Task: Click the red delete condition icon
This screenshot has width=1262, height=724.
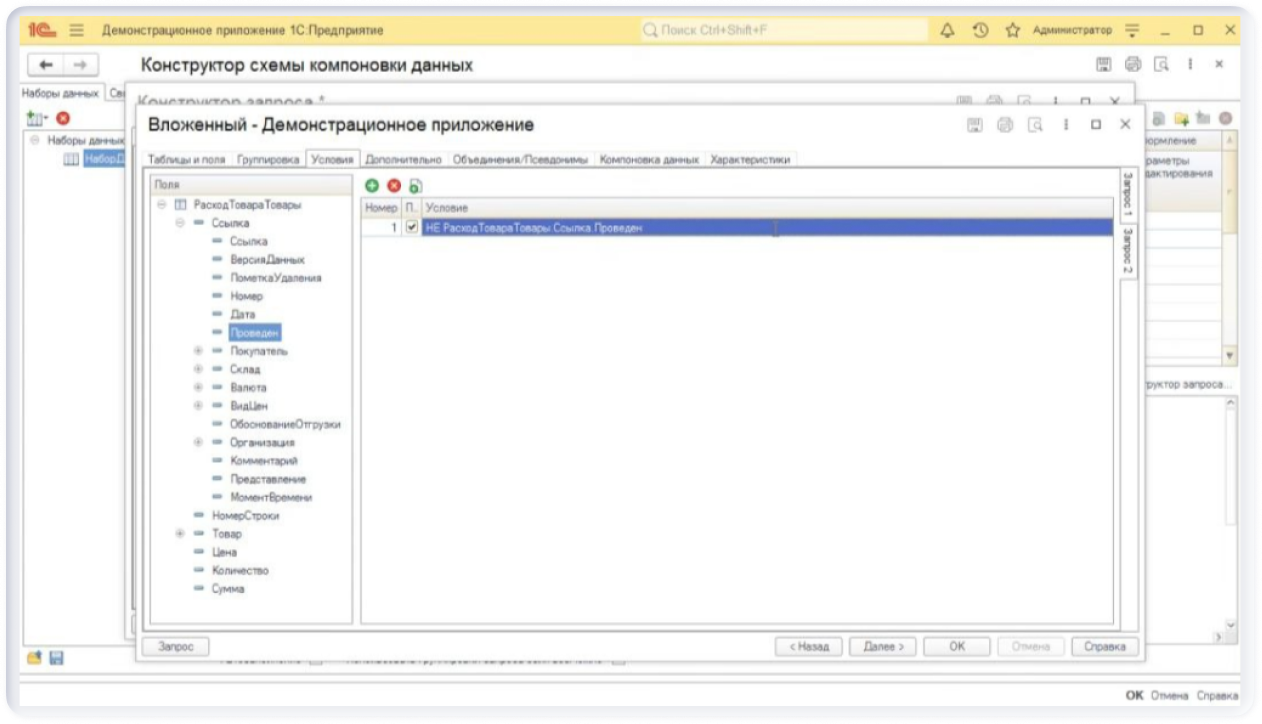Action: coord(394,186)
